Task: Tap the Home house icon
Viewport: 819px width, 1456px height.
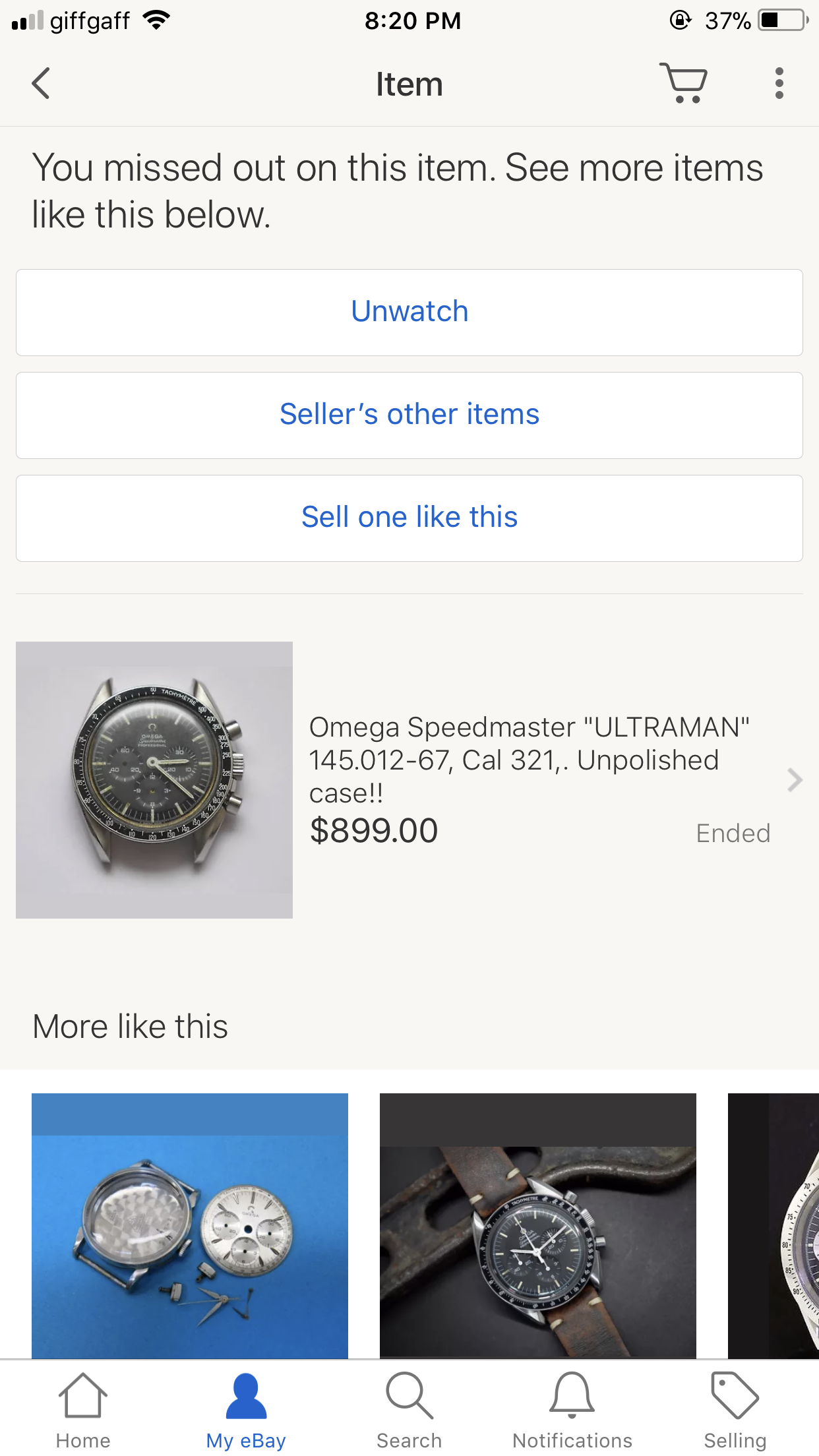Action: point(83,1396)
